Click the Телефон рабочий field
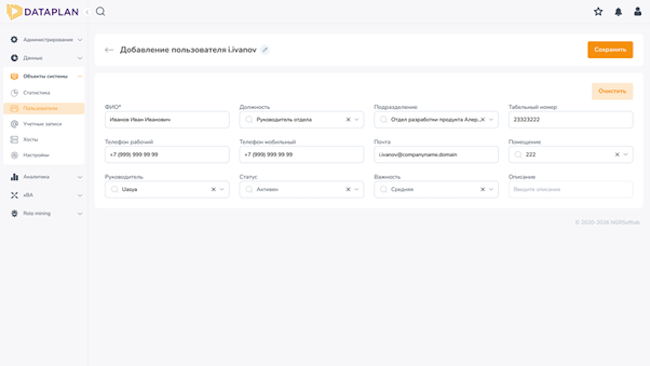This screenshot has height=366, width=650. click(x=167, y=155)
